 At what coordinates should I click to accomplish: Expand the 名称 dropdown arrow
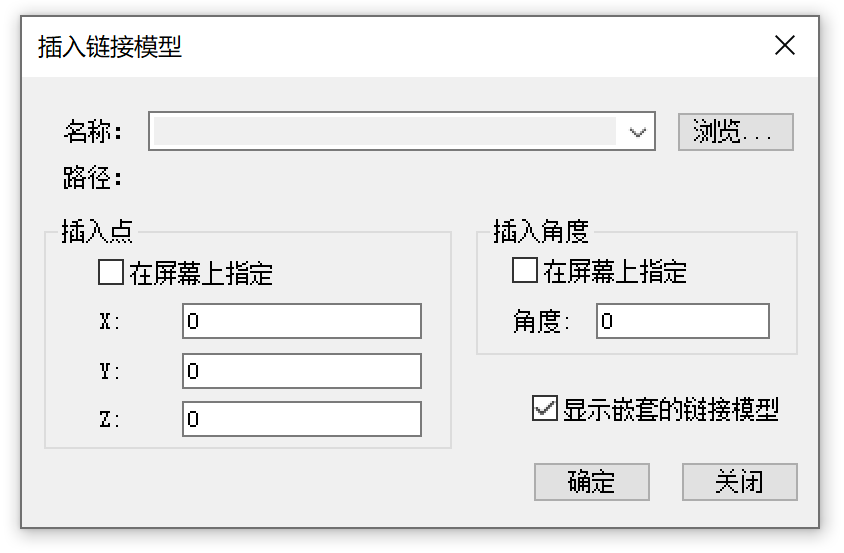(x=638, y=131)
